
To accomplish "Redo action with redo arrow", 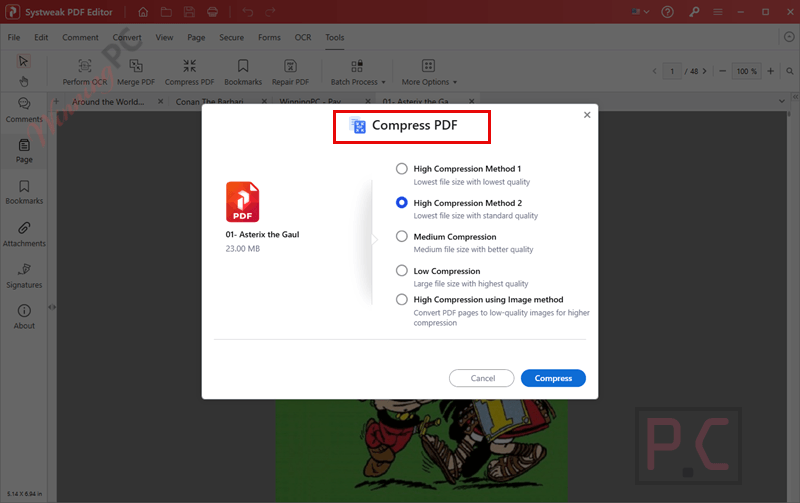I will click(x=270, y=12).
